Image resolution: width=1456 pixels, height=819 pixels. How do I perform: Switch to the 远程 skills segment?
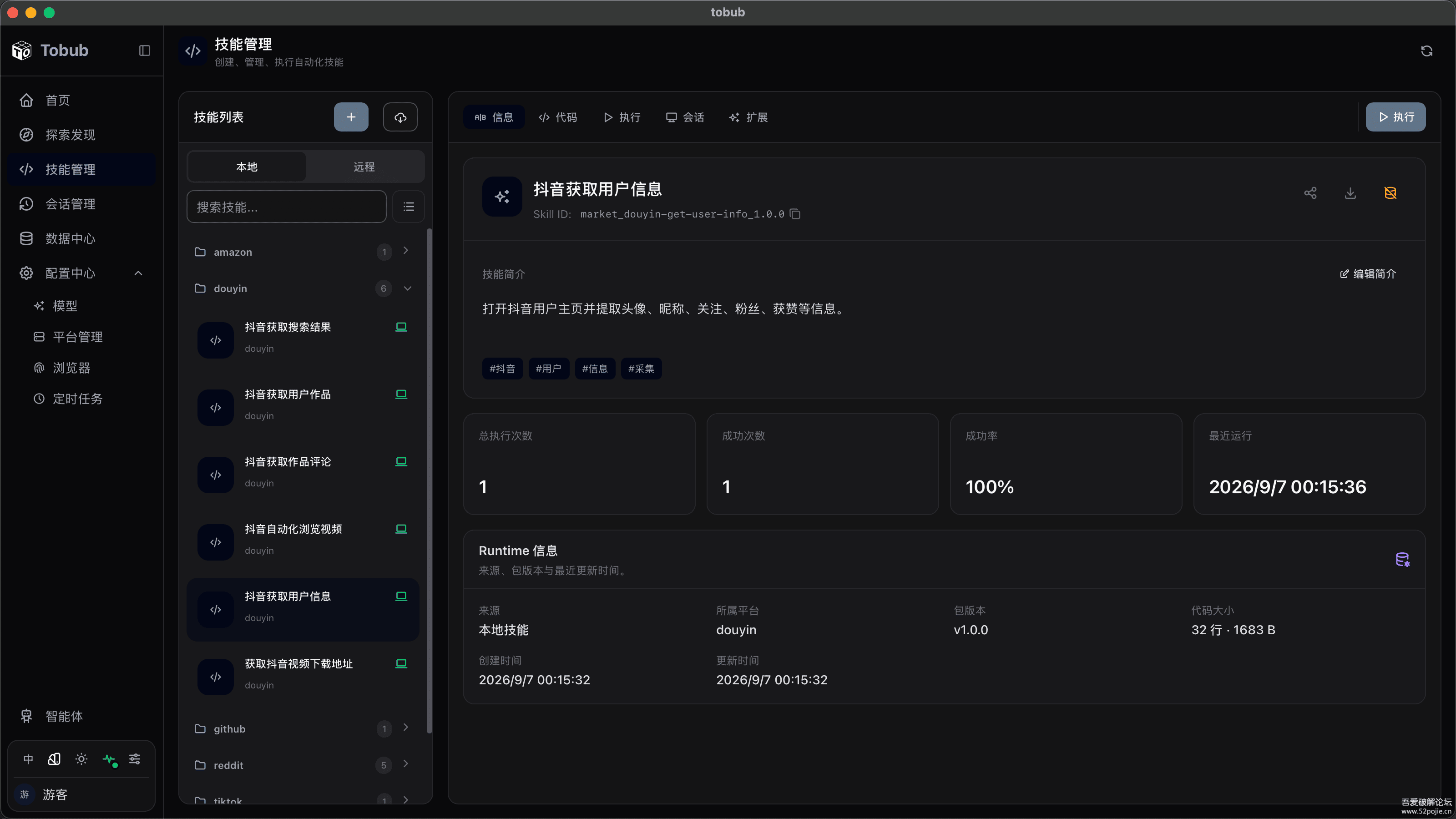pyautogui.click(x=364, y=167)
